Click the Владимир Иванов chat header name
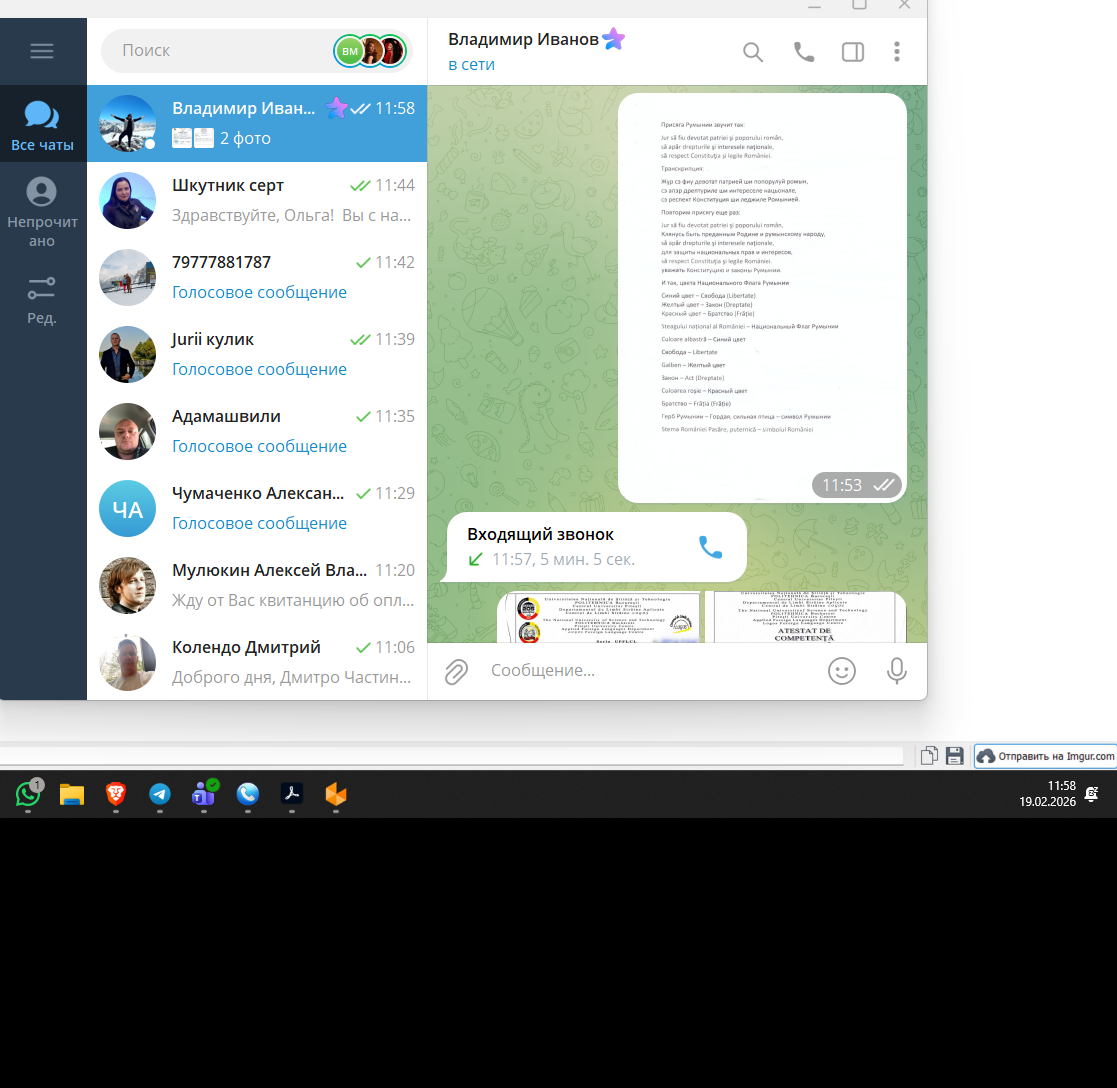 523,39
